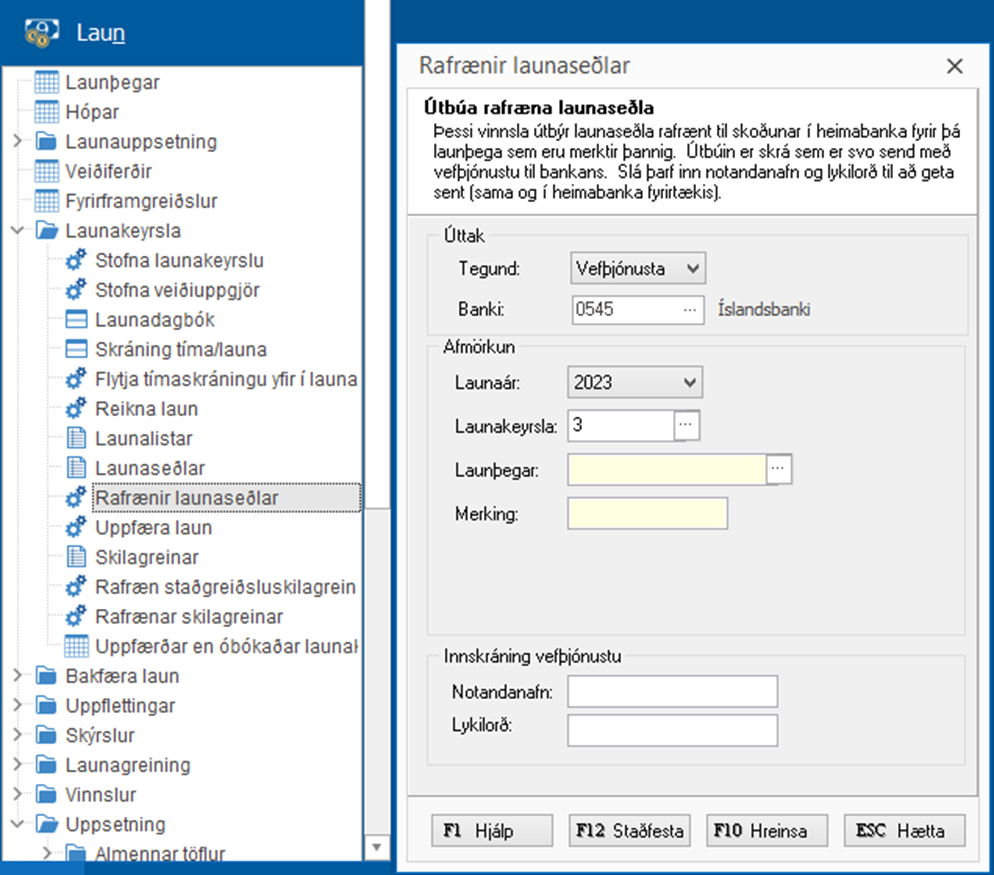Click the Notandanafn input field
The height and width of the screenshot is (875, 994).
(672, 691)
